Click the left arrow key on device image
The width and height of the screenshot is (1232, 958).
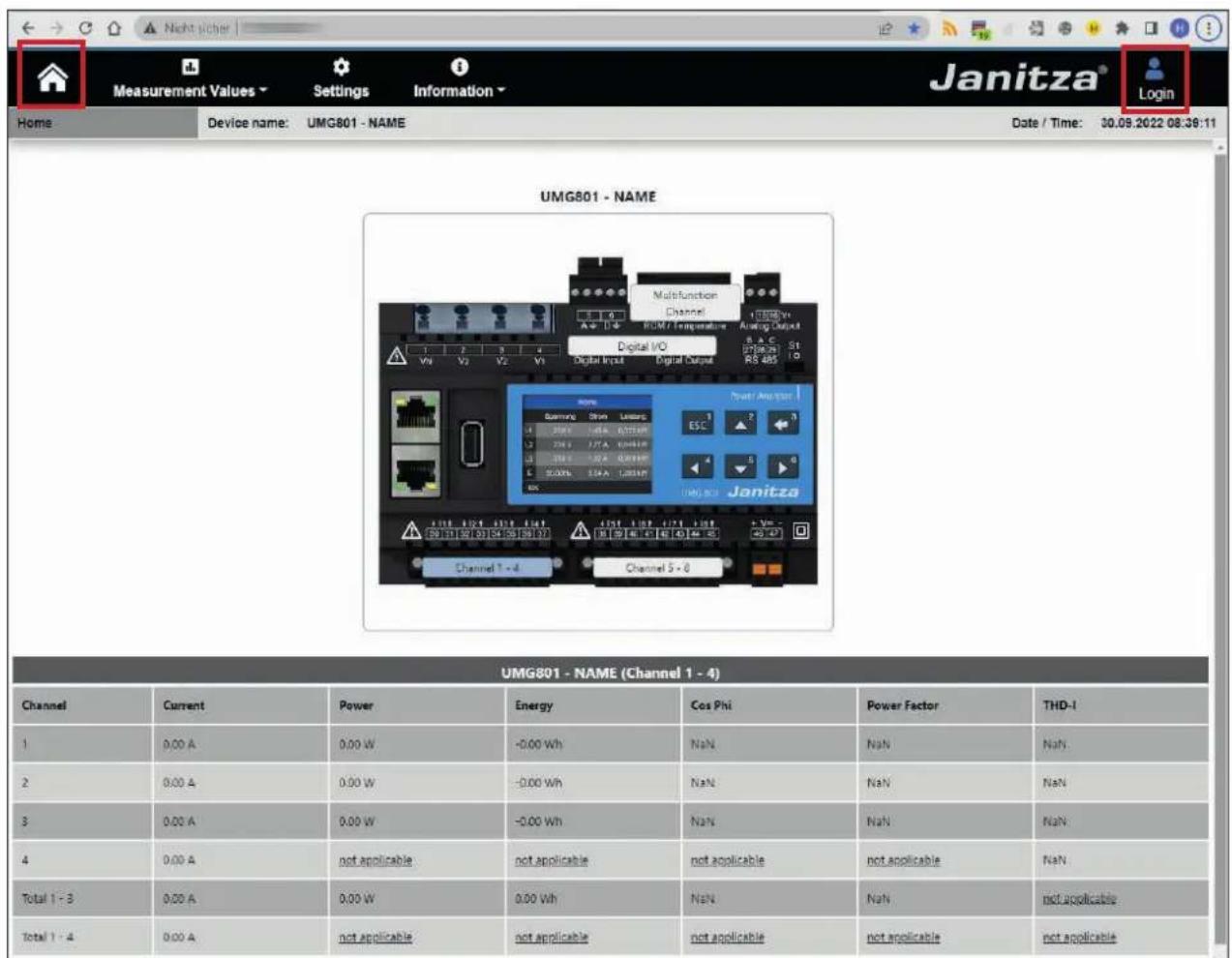698,467
